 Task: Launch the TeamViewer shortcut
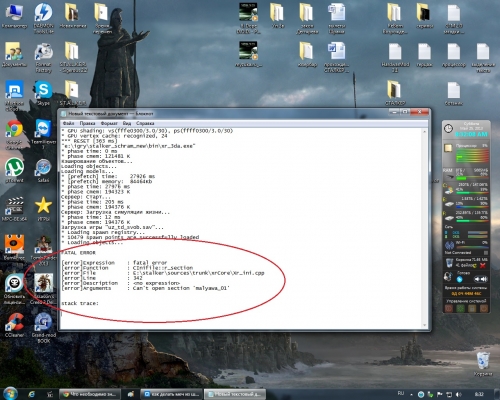click(x=44, y=133)
